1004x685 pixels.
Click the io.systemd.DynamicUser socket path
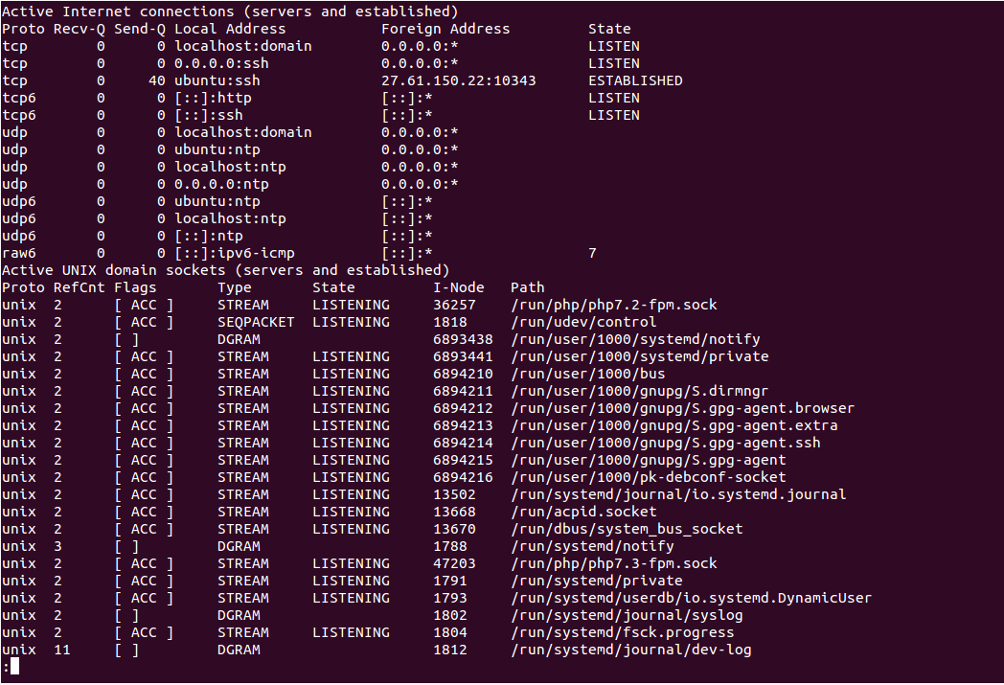pyautogui.click(x=691, y=598)
